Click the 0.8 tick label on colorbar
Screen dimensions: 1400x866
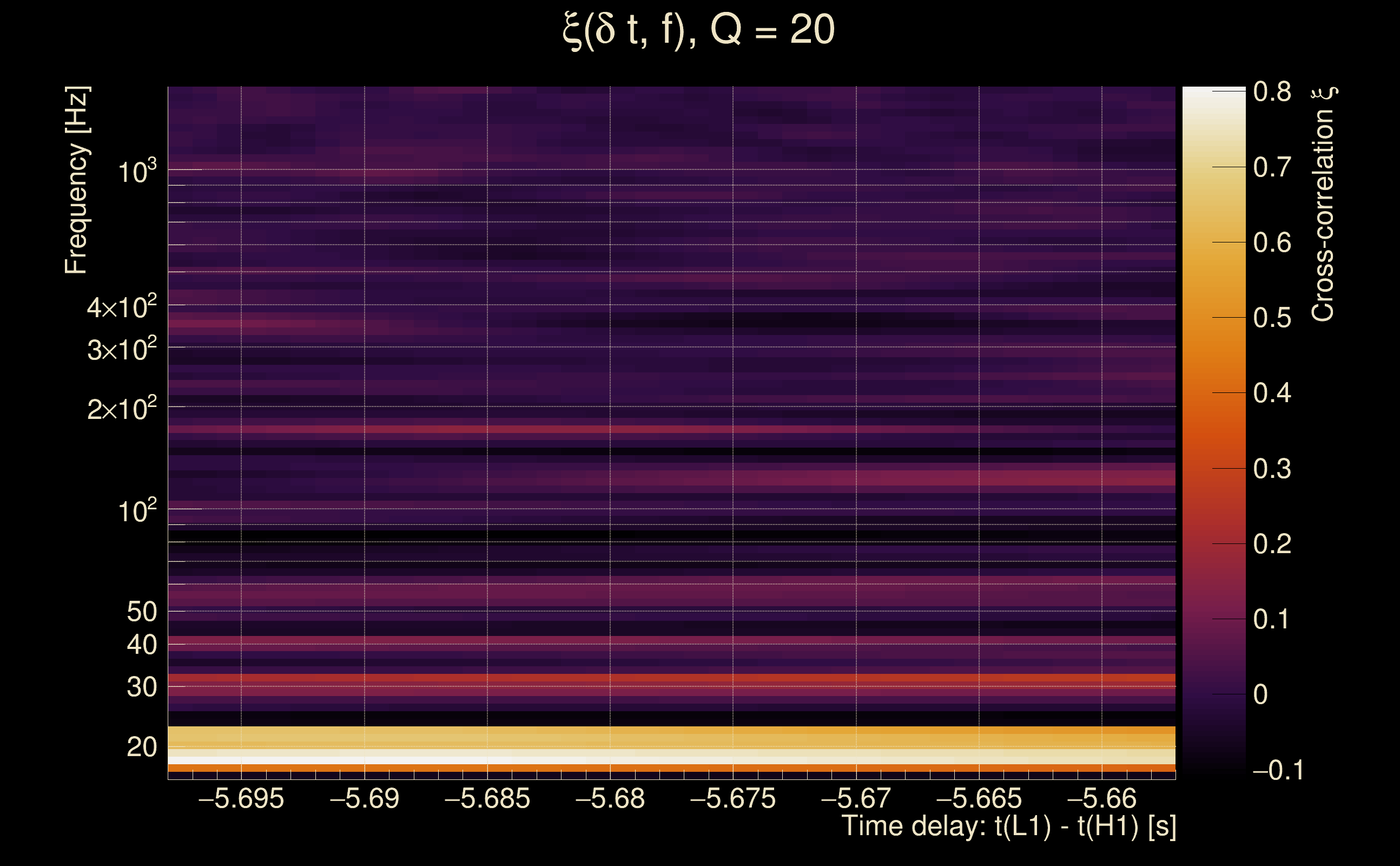coord(1272,91)
